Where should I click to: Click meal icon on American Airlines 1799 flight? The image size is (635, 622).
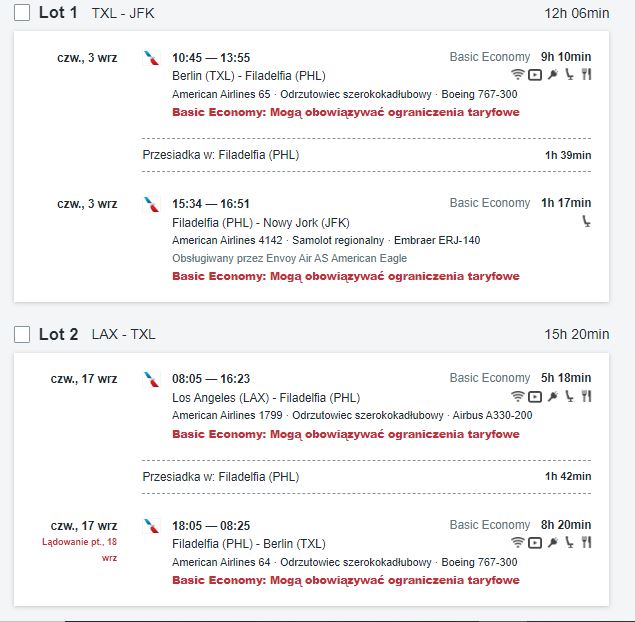[586, 396]
